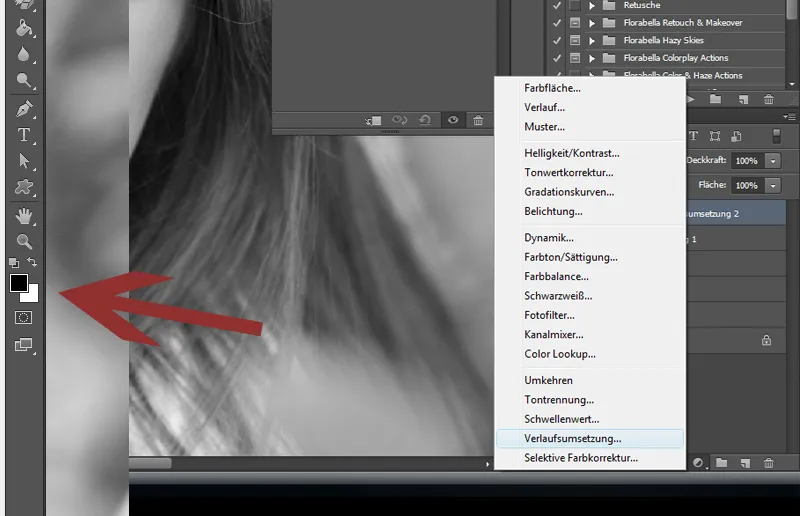Toggle adjustment layer visibility eye in Properties
The image size is (800, 516).
click(453, 120)
